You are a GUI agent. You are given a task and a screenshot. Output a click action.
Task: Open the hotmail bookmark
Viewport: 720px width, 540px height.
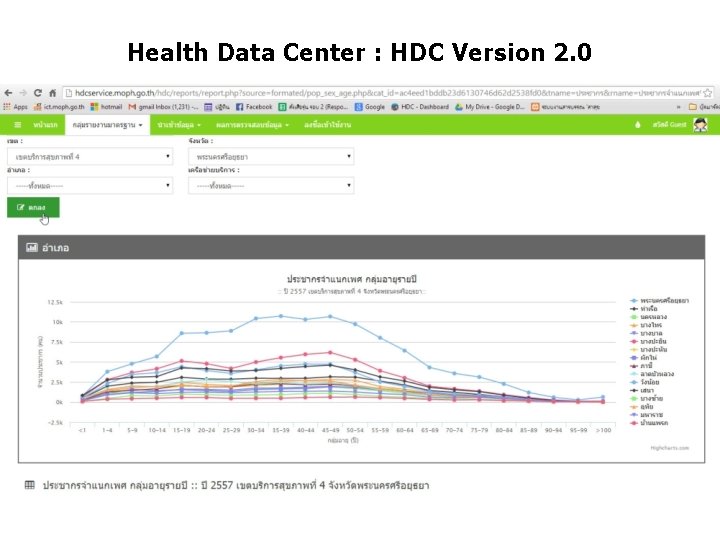coord(106,107)
